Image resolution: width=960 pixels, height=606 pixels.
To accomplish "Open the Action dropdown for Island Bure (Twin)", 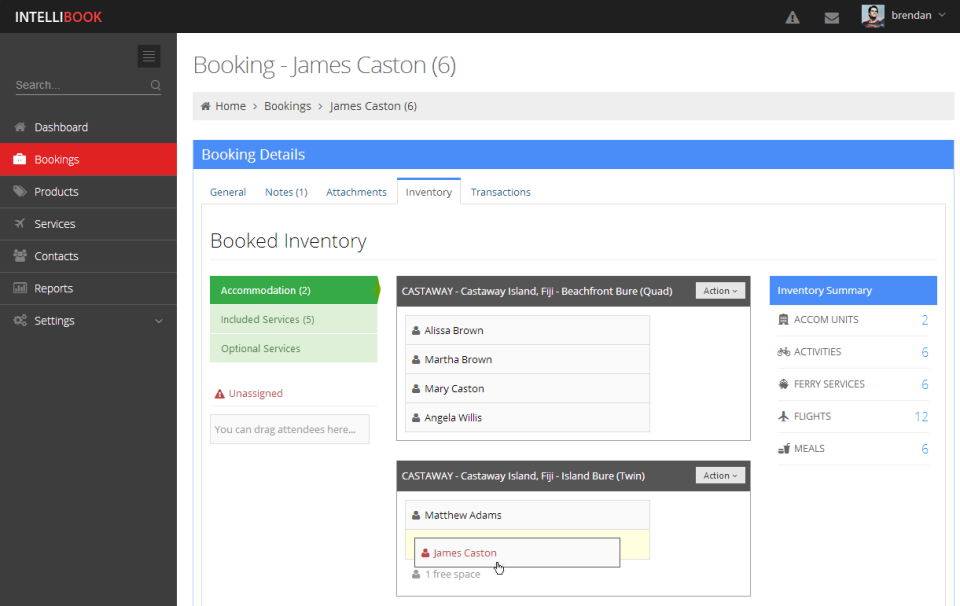I will point(720,475).
